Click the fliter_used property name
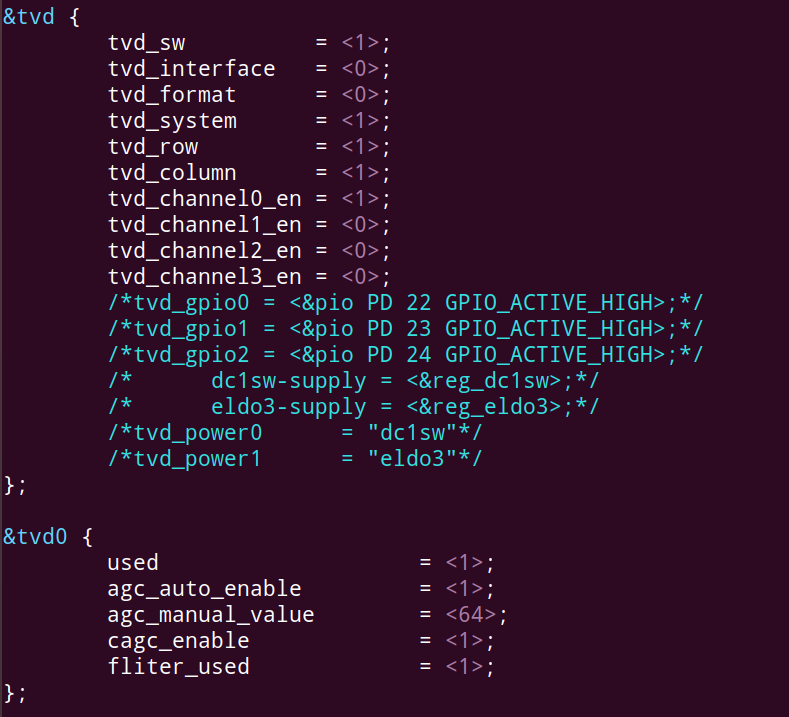Viewport: 789px width, 717px height. point(179,667)
